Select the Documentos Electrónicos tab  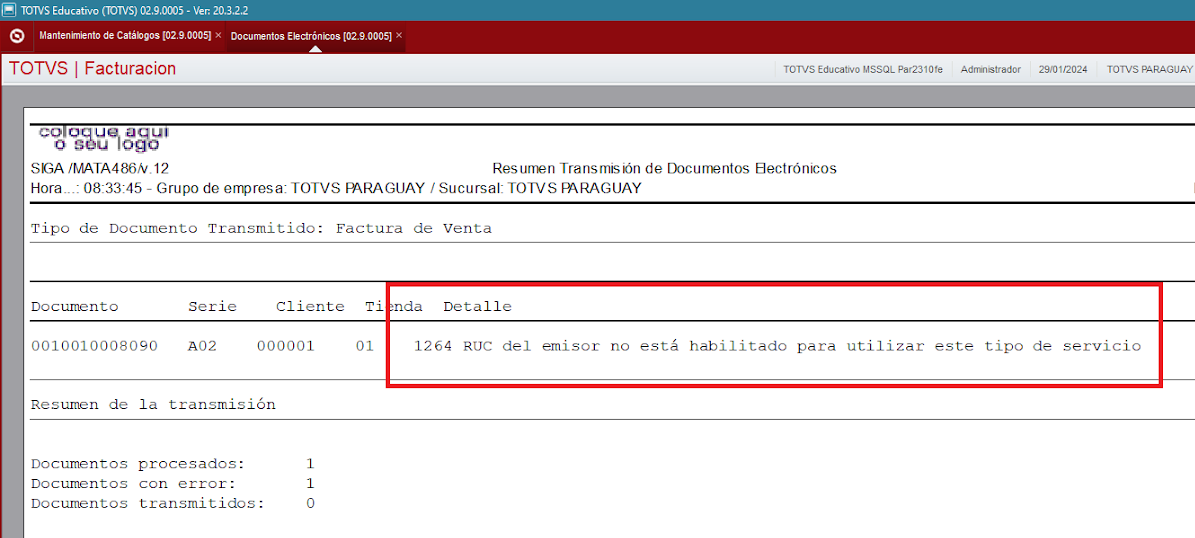point(311,36)
